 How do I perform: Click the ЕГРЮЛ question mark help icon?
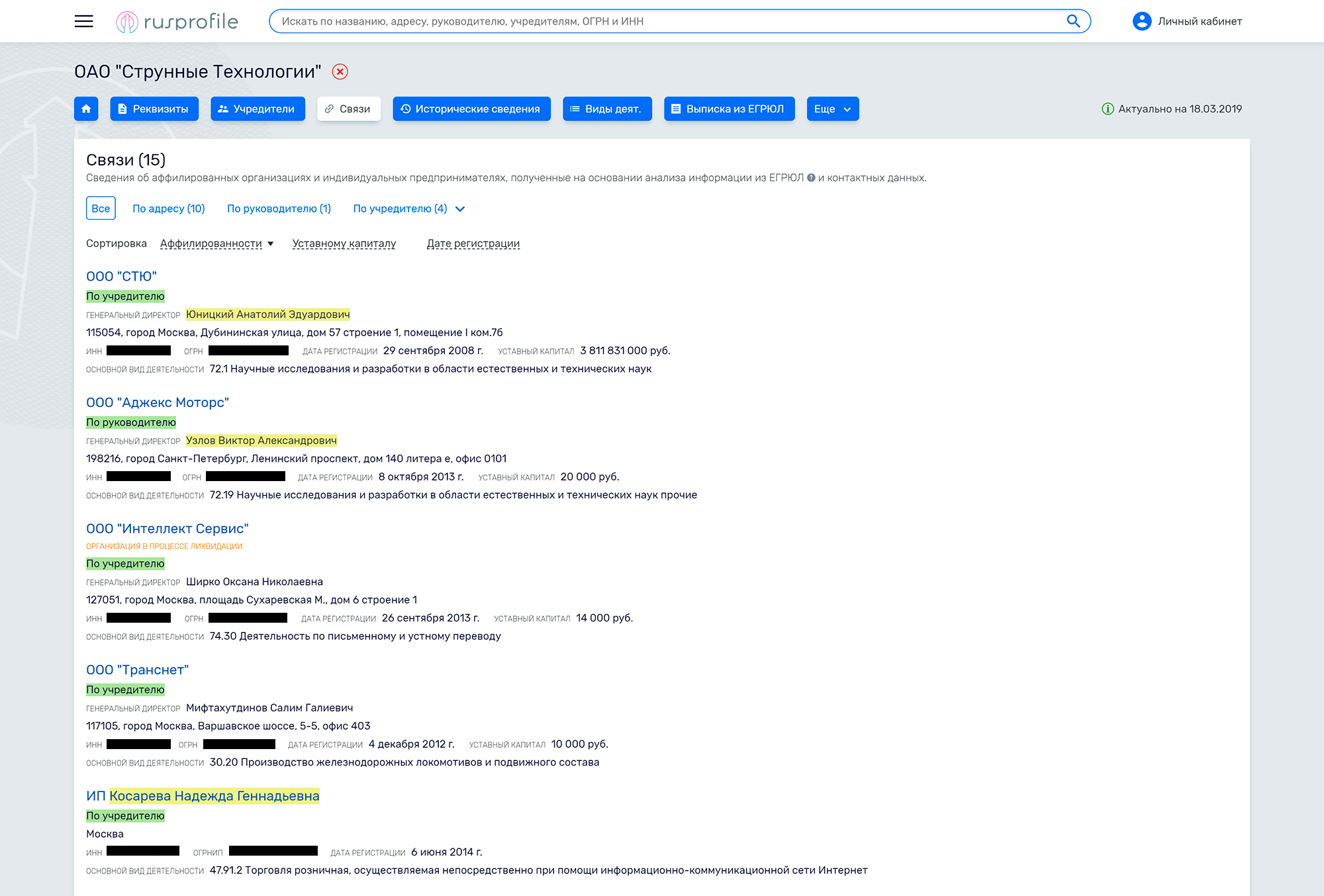coord(811,177)
